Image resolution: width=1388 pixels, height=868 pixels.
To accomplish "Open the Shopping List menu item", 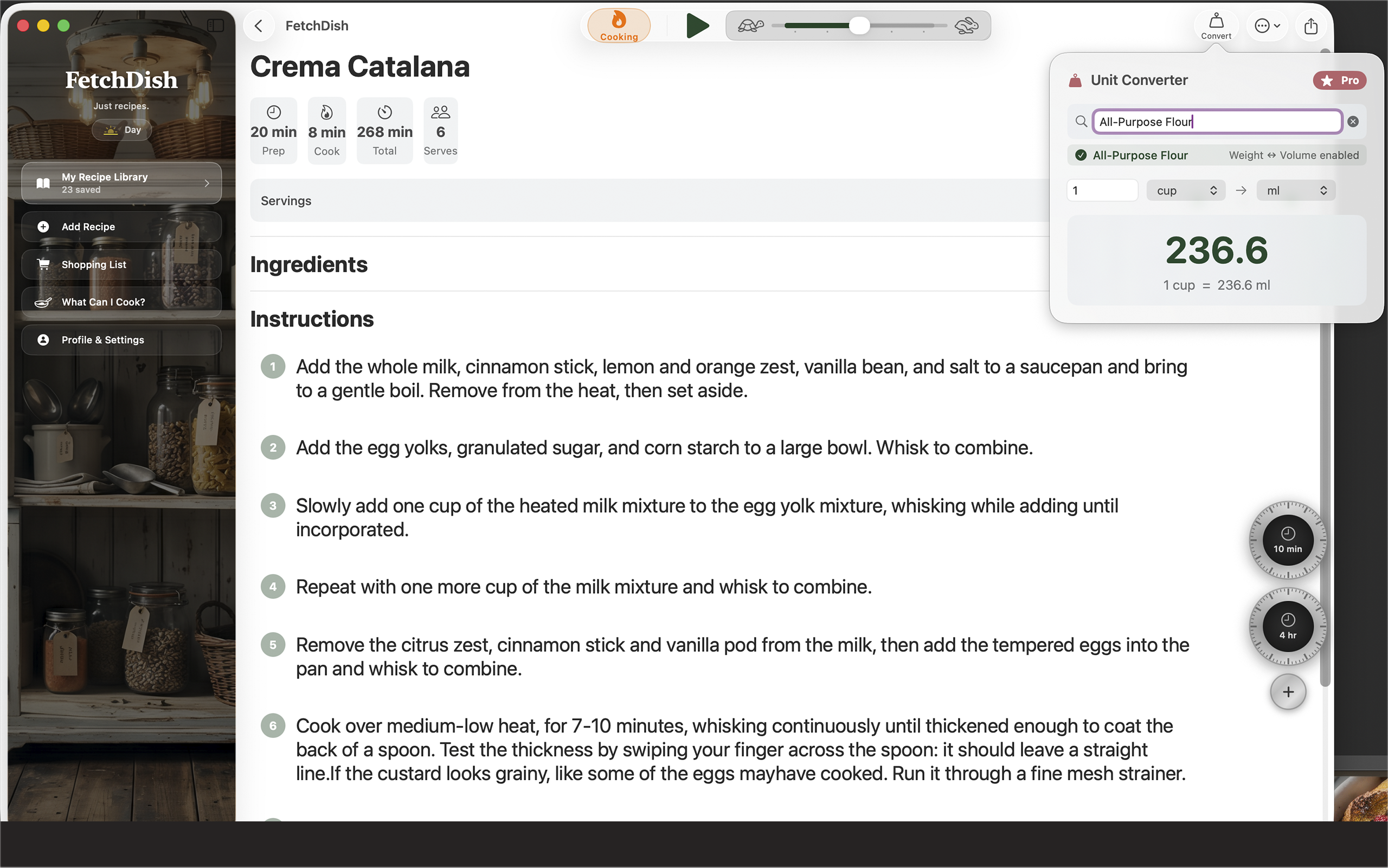I will (x=121, y=265).
